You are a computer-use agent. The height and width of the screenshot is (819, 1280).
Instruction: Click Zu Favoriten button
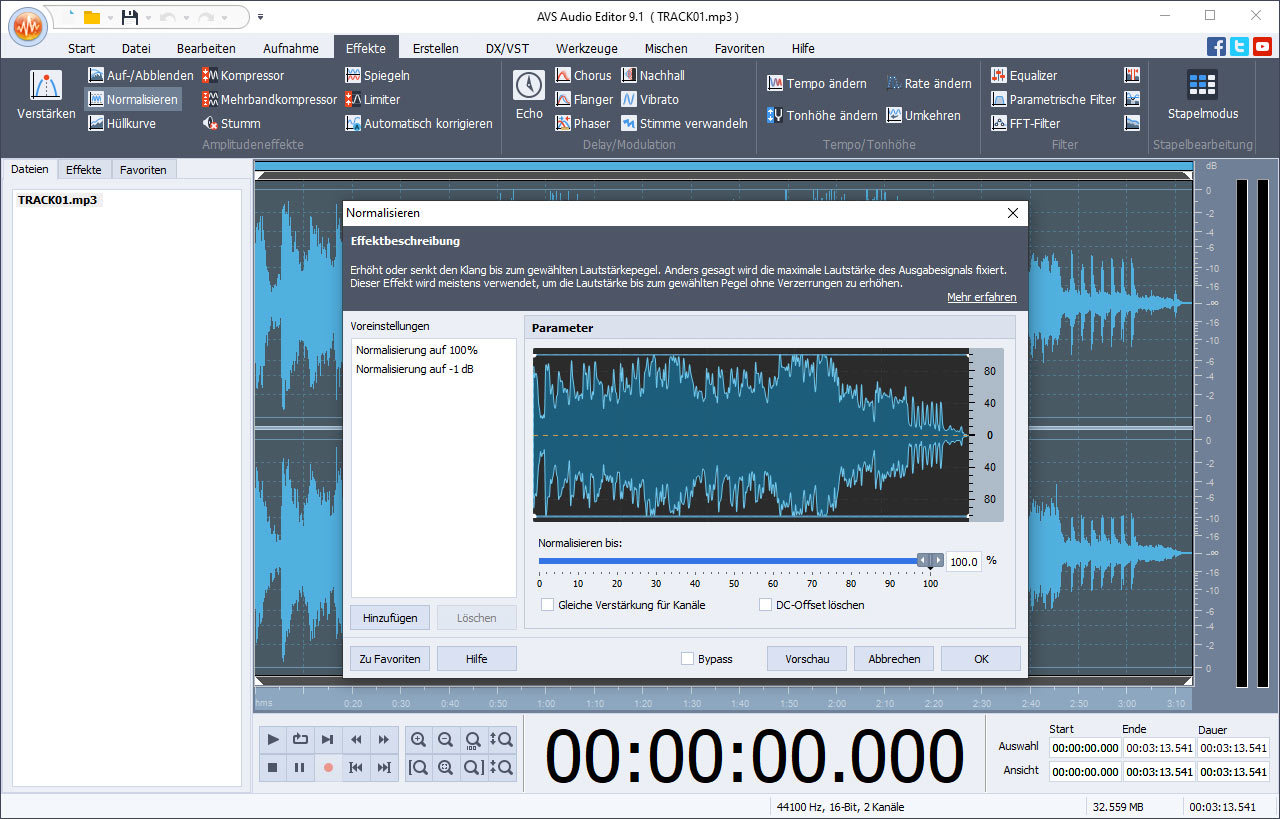(390, 659)
